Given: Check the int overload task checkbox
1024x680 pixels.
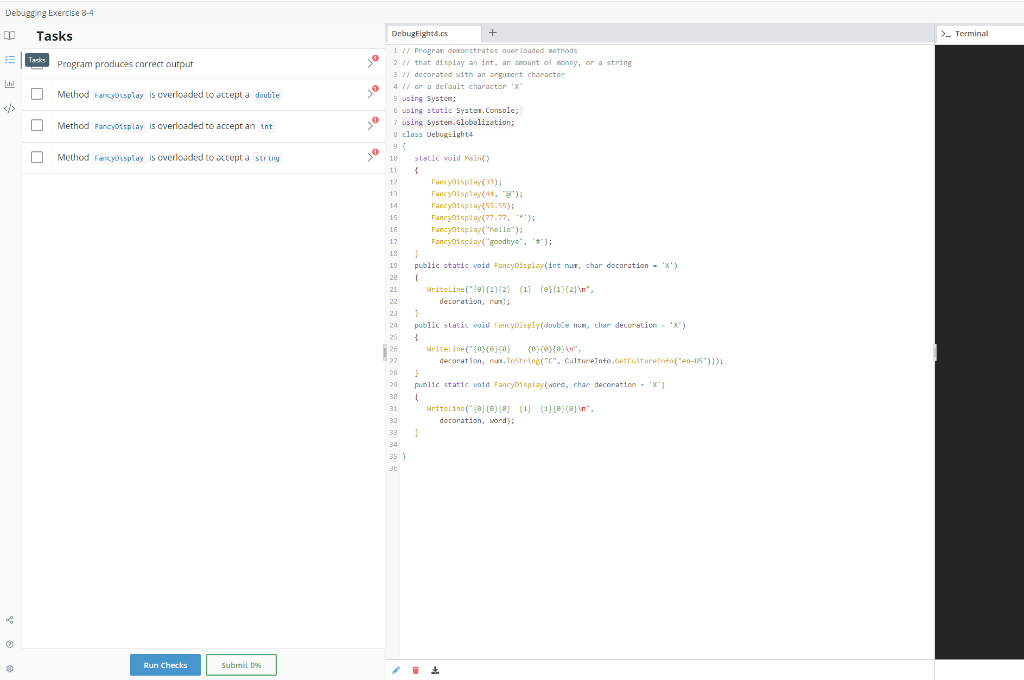Looking at the screenshot, I should tap(37, 126).
